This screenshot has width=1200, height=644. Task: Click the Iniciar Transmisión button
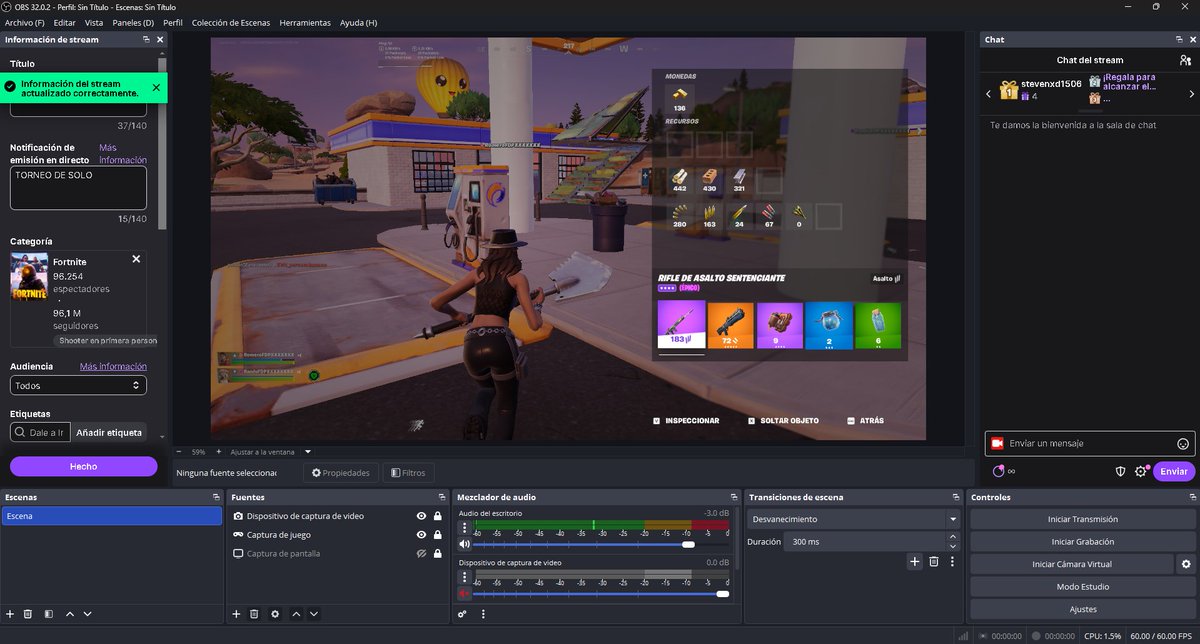(1084, 519)
